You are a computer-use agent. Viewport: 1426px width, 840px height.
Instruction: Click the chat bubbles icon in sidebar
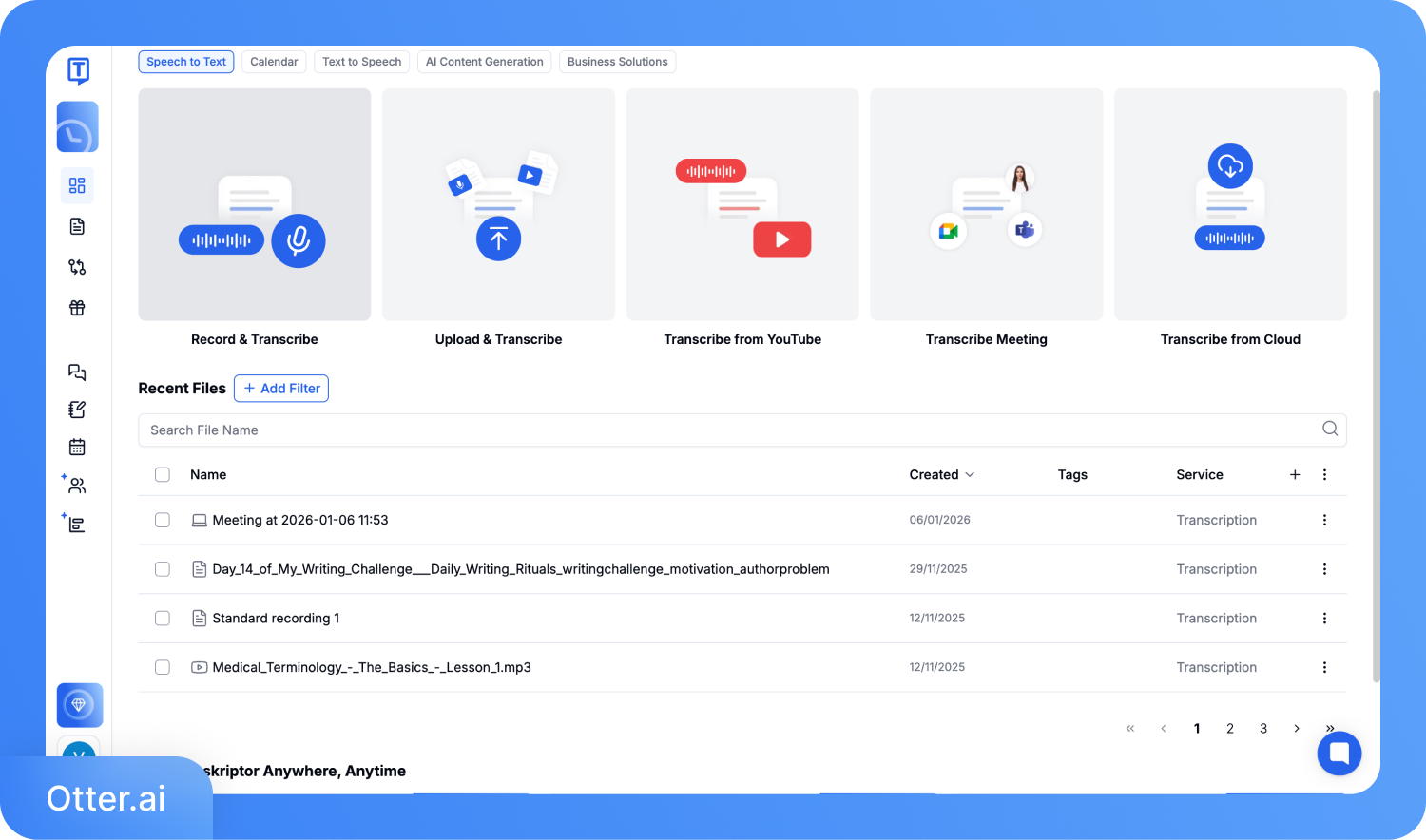(77, 372)
